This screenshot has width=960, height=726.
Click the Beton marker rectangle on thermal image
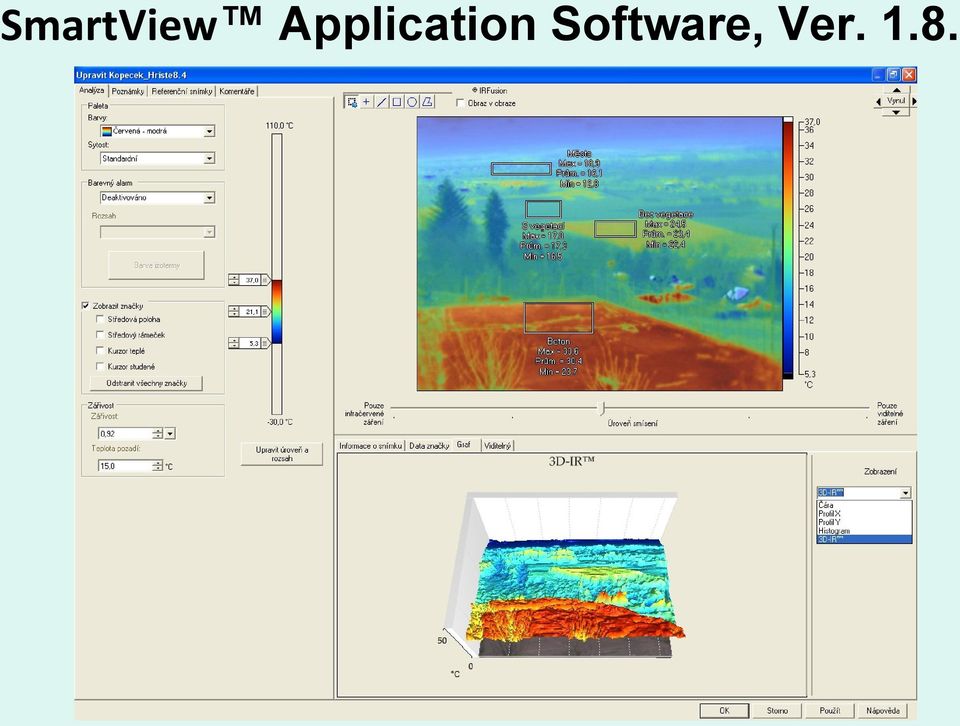pos(559,318)
